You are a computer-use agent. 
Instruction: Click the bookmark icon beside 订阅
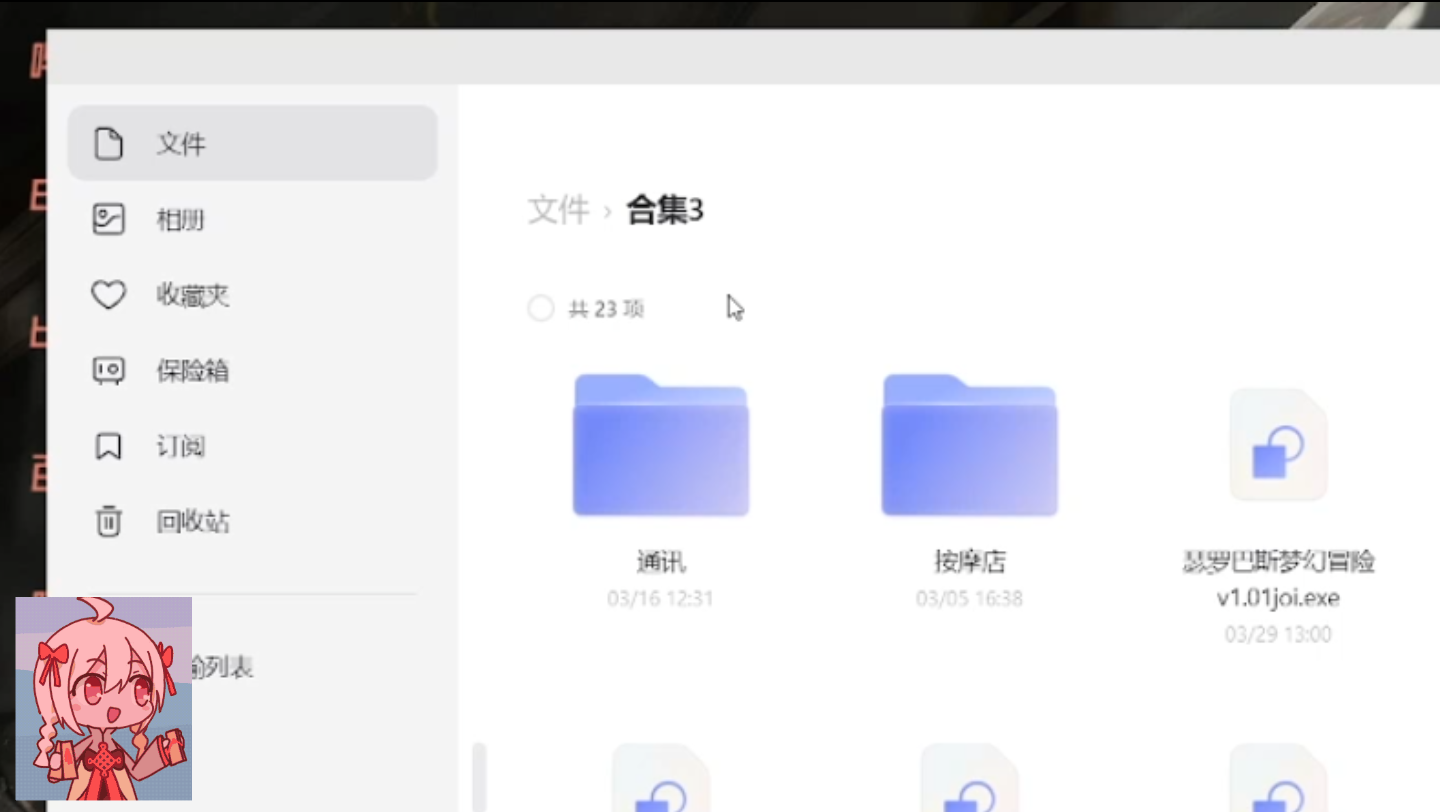108,446
